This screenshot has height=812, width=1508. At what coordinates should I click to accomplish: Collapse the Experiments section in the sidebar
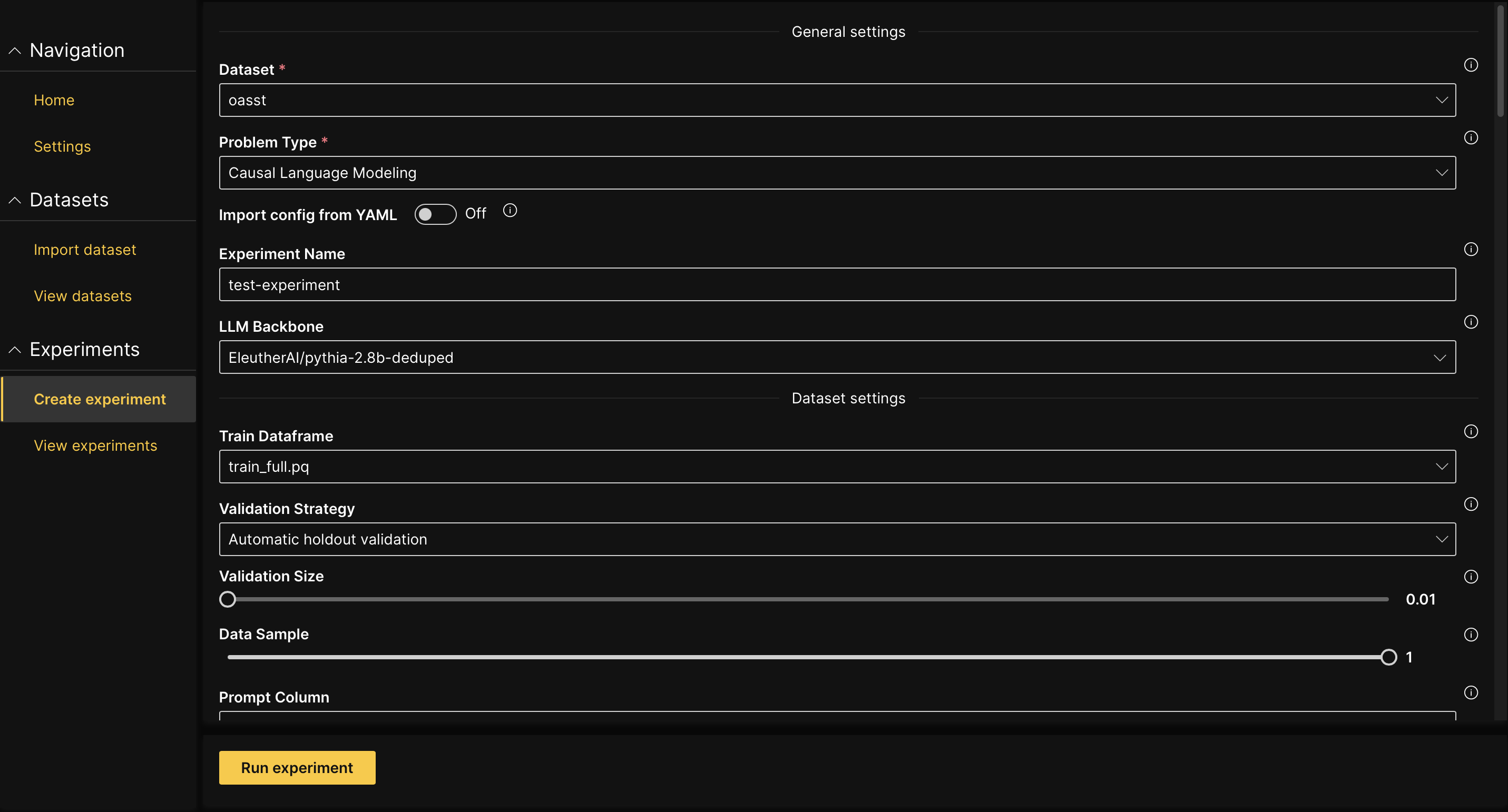point(15,350)
